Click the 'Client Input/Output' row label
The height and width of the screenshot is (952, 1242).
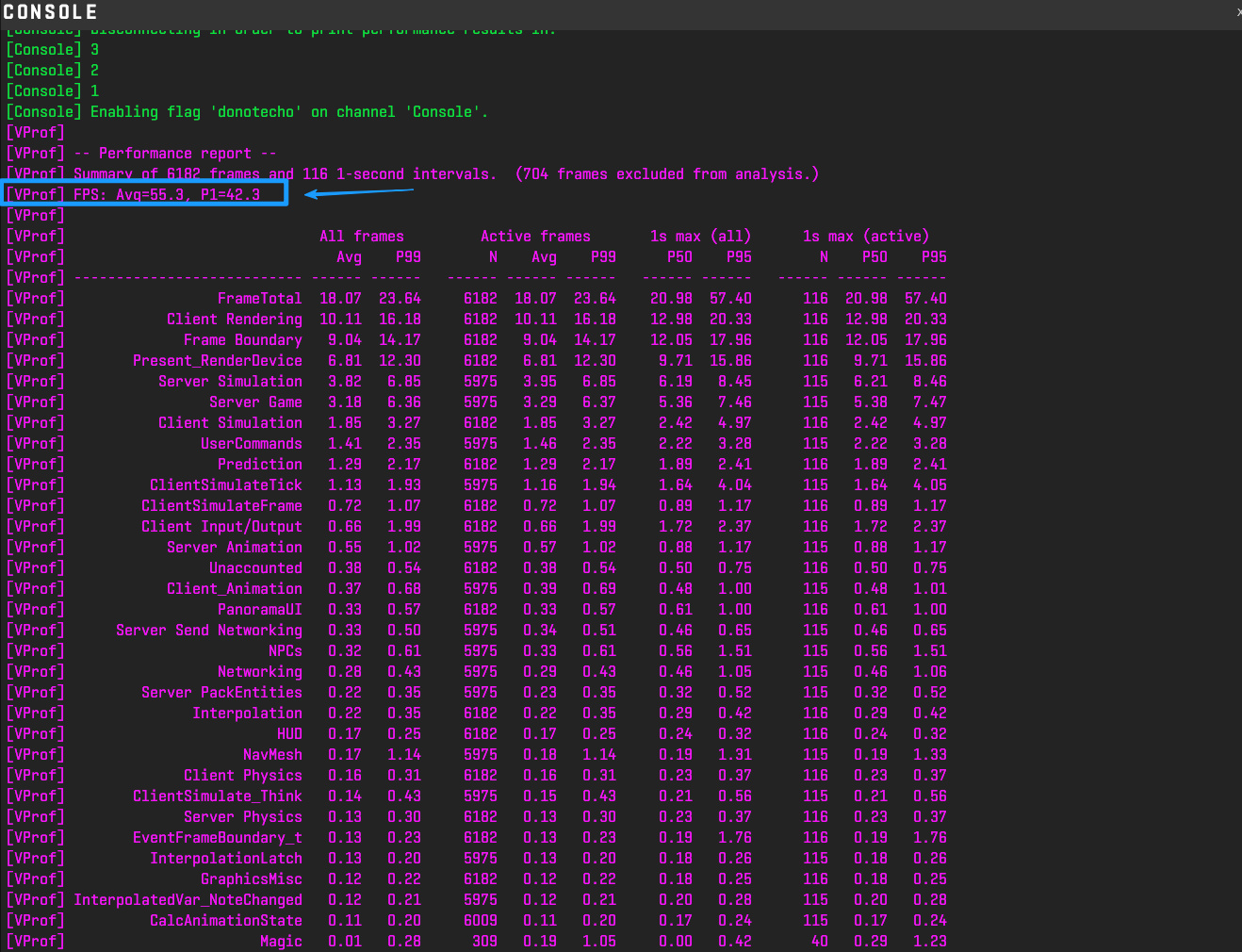(221, 527)
